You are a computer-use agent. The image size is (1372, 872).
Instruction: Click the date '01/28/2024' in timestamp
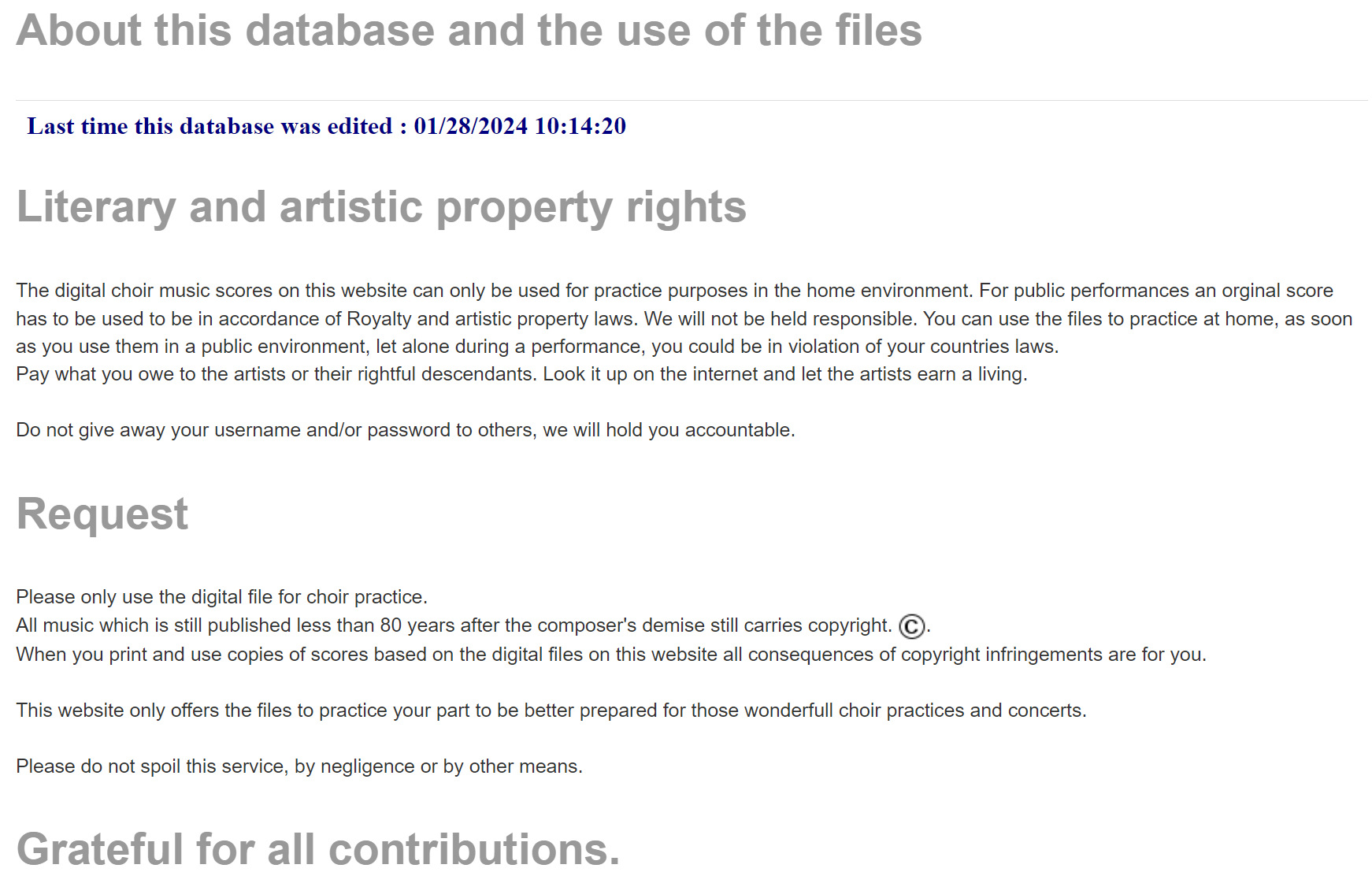pyautogui.click(x=471, y=126)
